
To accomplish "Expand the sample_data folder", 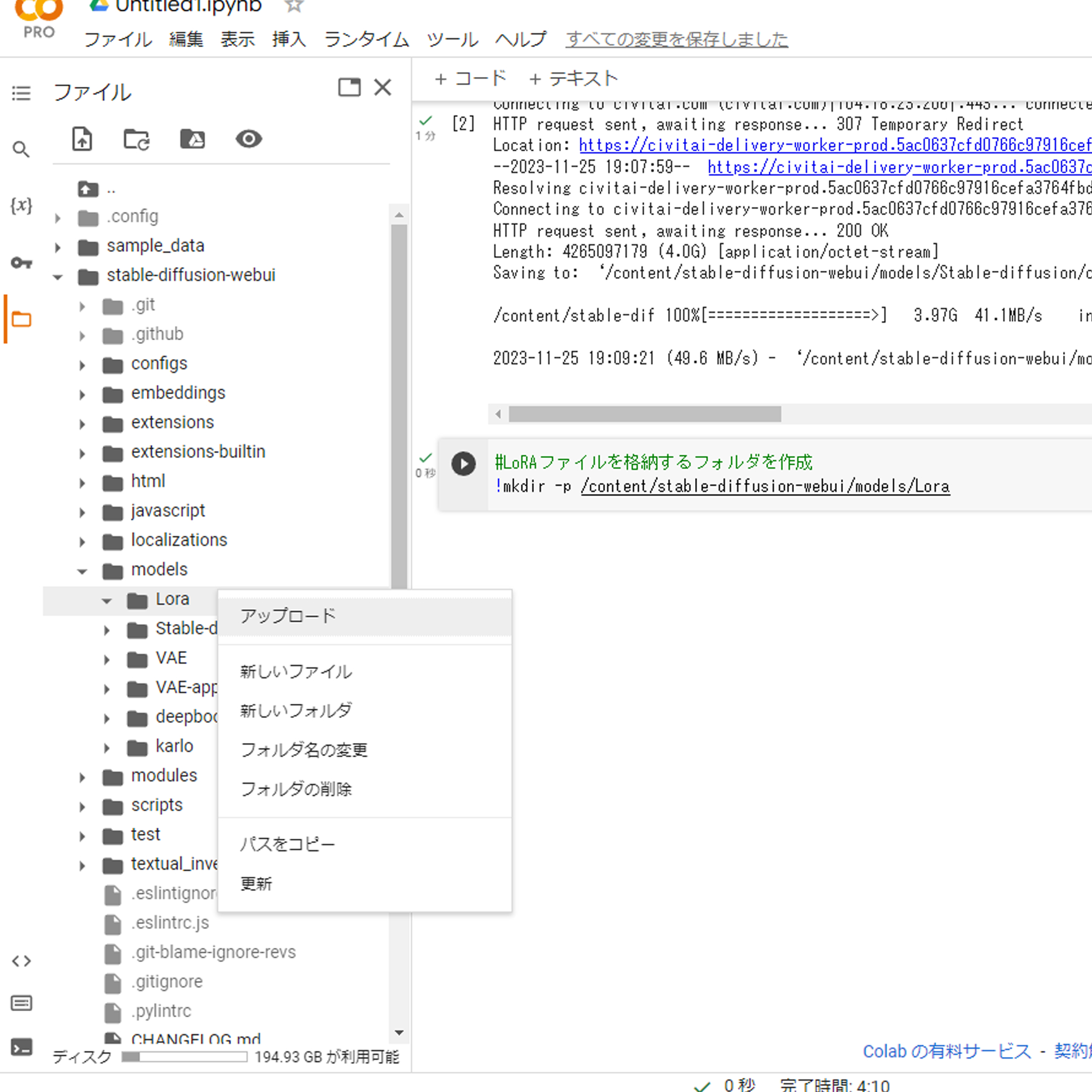I will 57,247.
